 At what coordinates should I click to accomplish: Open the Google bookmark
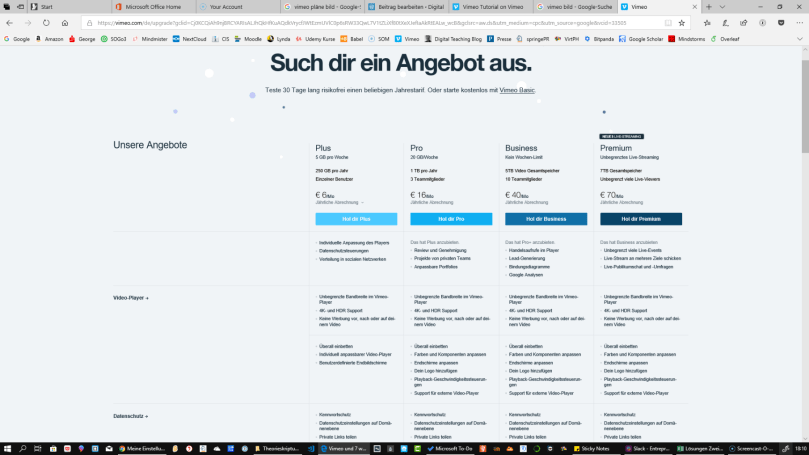click(x=17, y=39)
